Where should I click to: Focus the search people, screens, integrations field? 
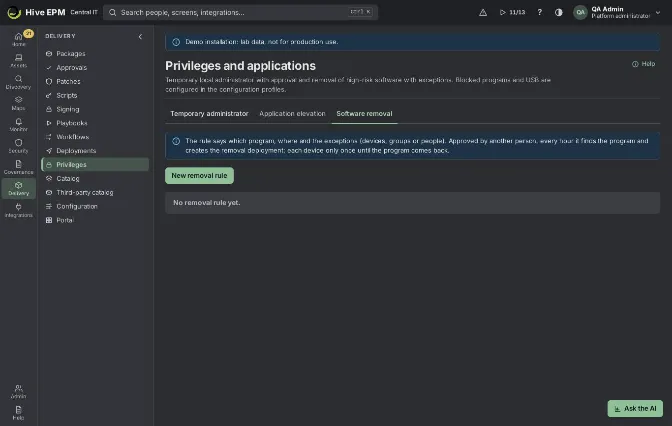[240, 12]
